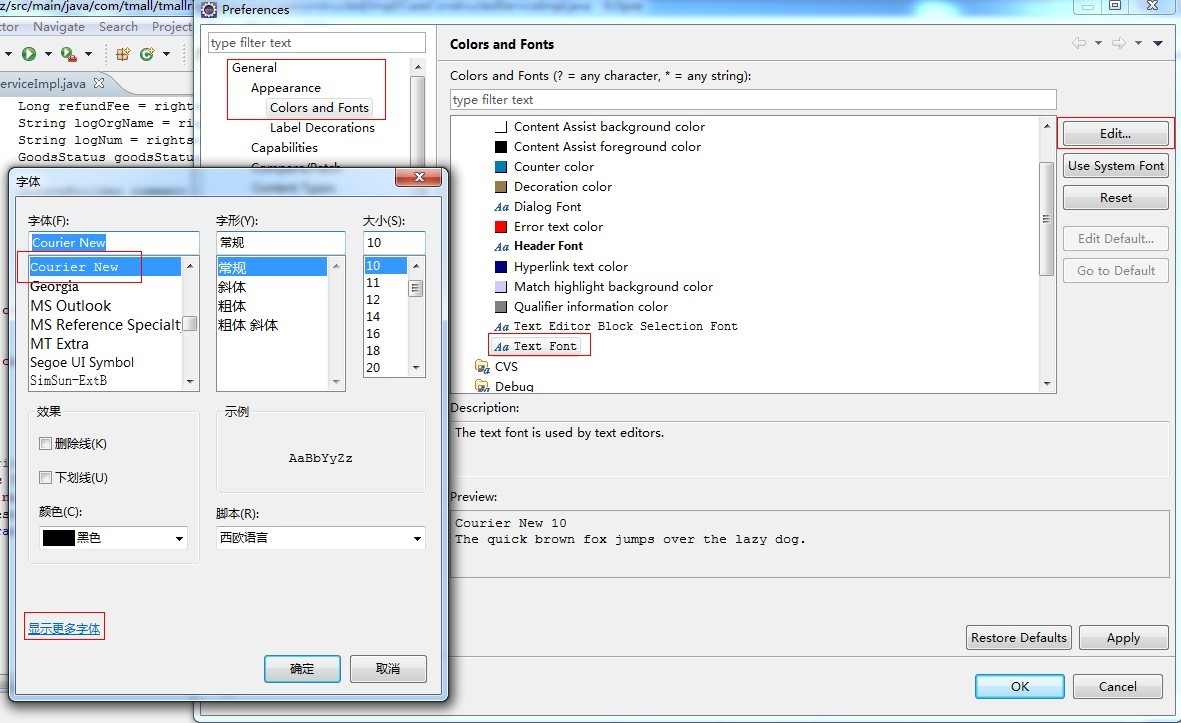The image size is (1181, 723).
Task: Click the Debug folder icon in list
Action: click(x=482, y=386)
